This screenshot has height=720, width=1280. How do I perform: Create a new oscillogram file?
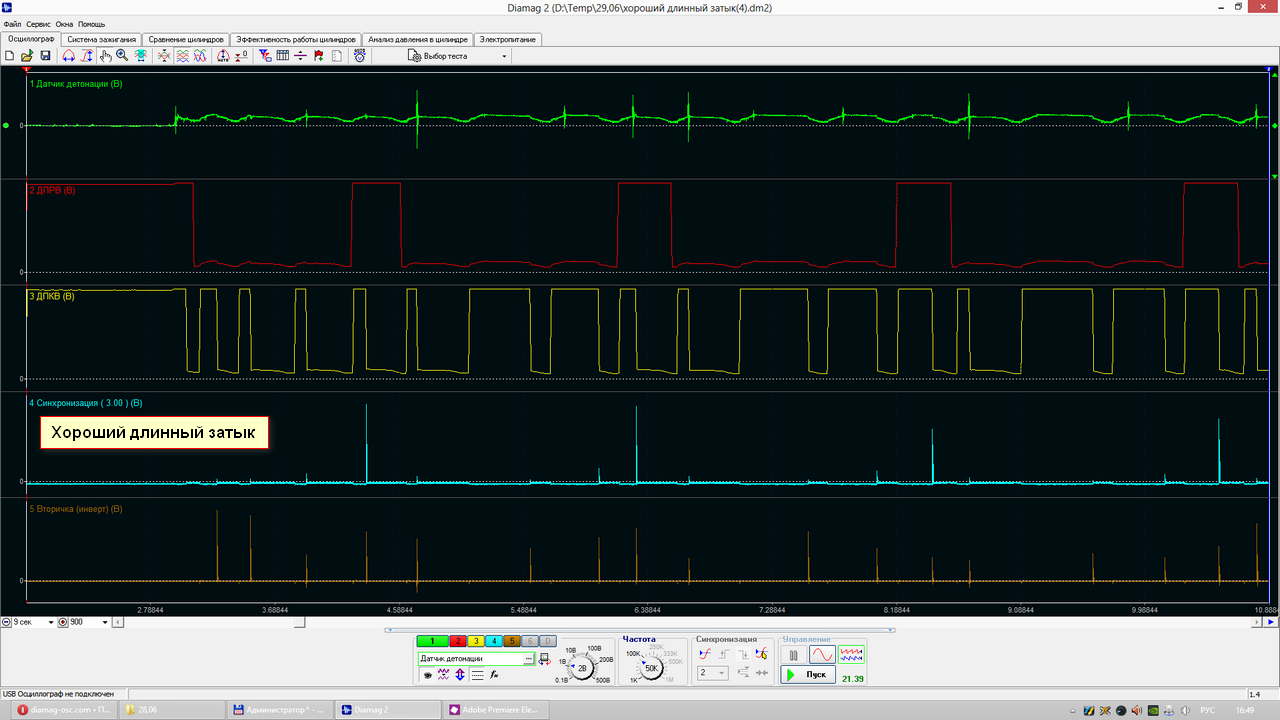(x=9, y=56)
